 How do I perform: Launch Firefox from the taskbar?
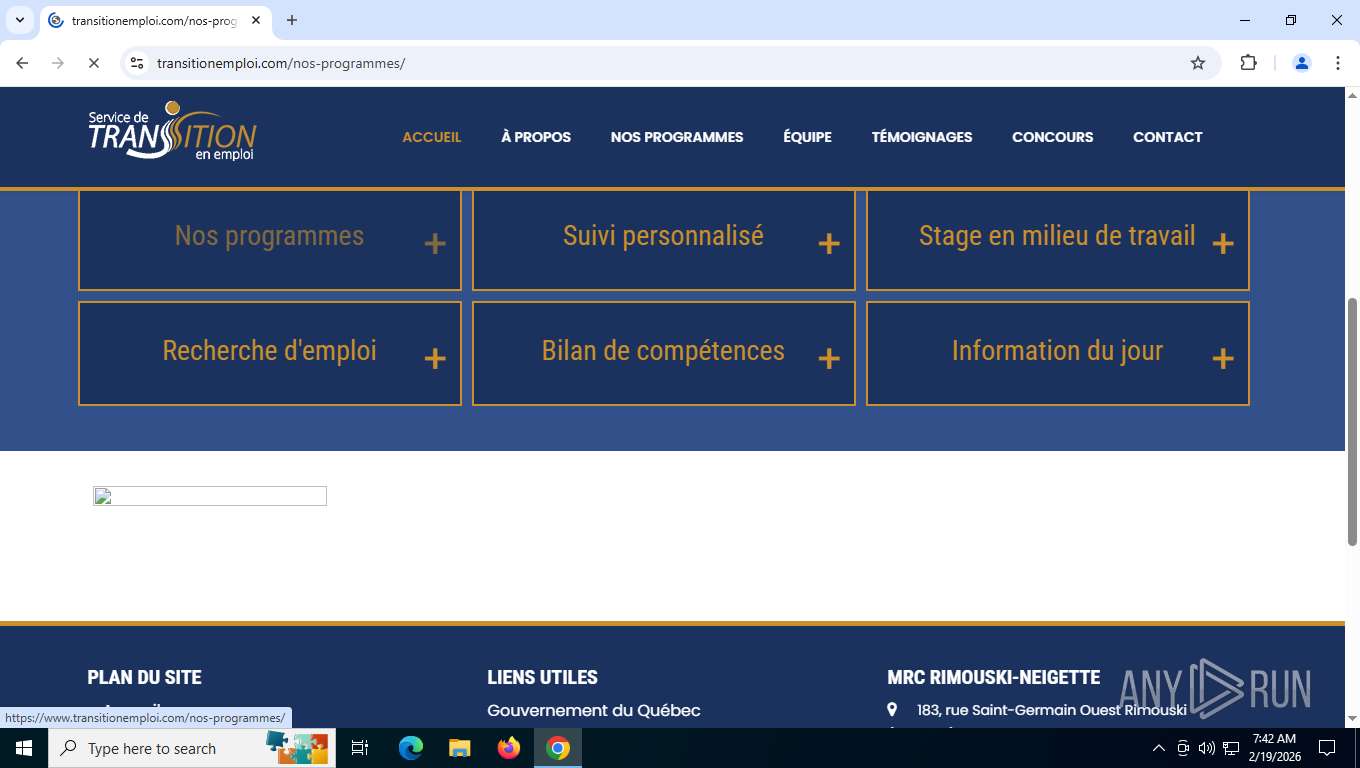pos(509,748)
